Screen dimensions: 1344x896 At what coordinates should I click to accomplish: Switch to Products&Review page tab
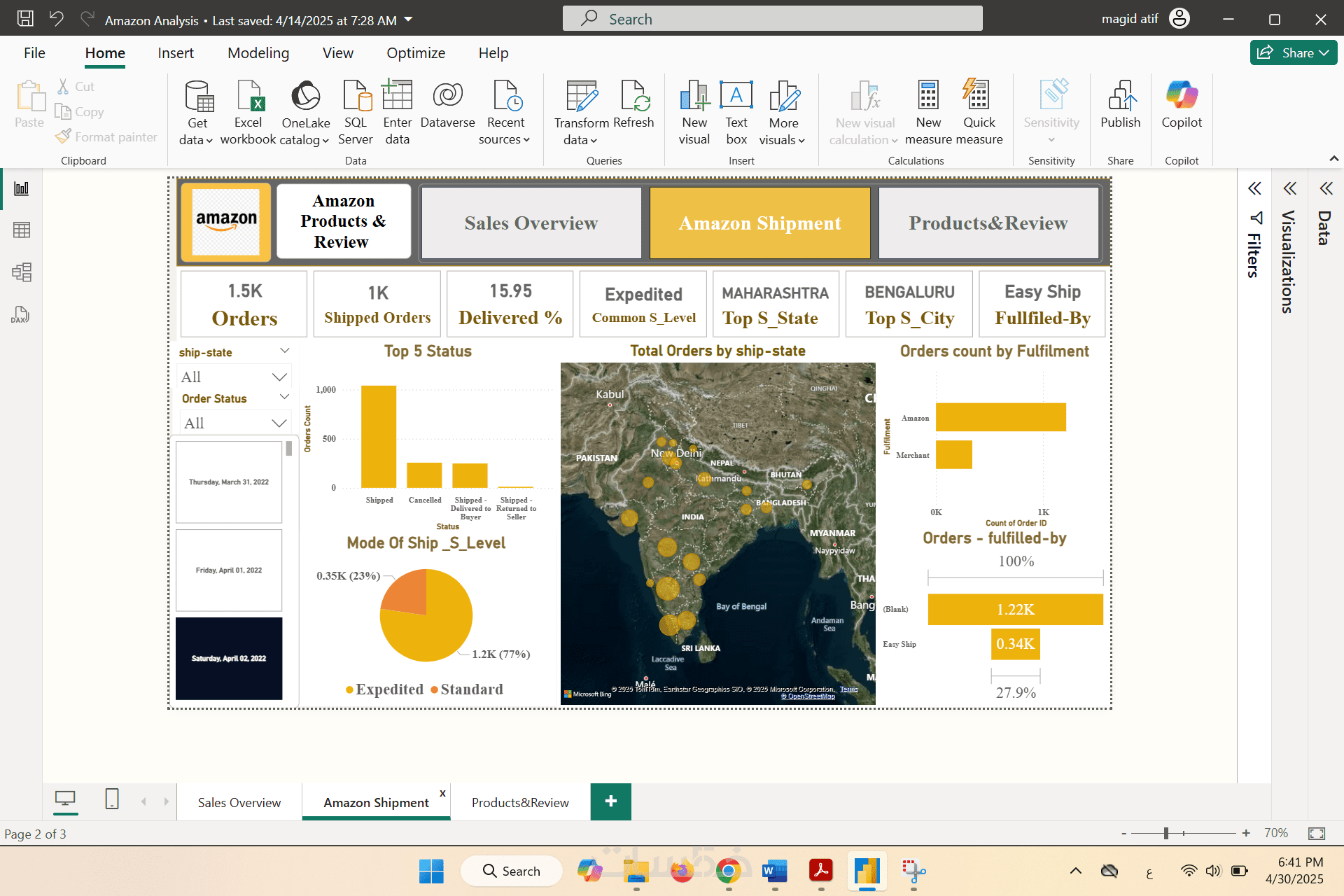point(519,802)
